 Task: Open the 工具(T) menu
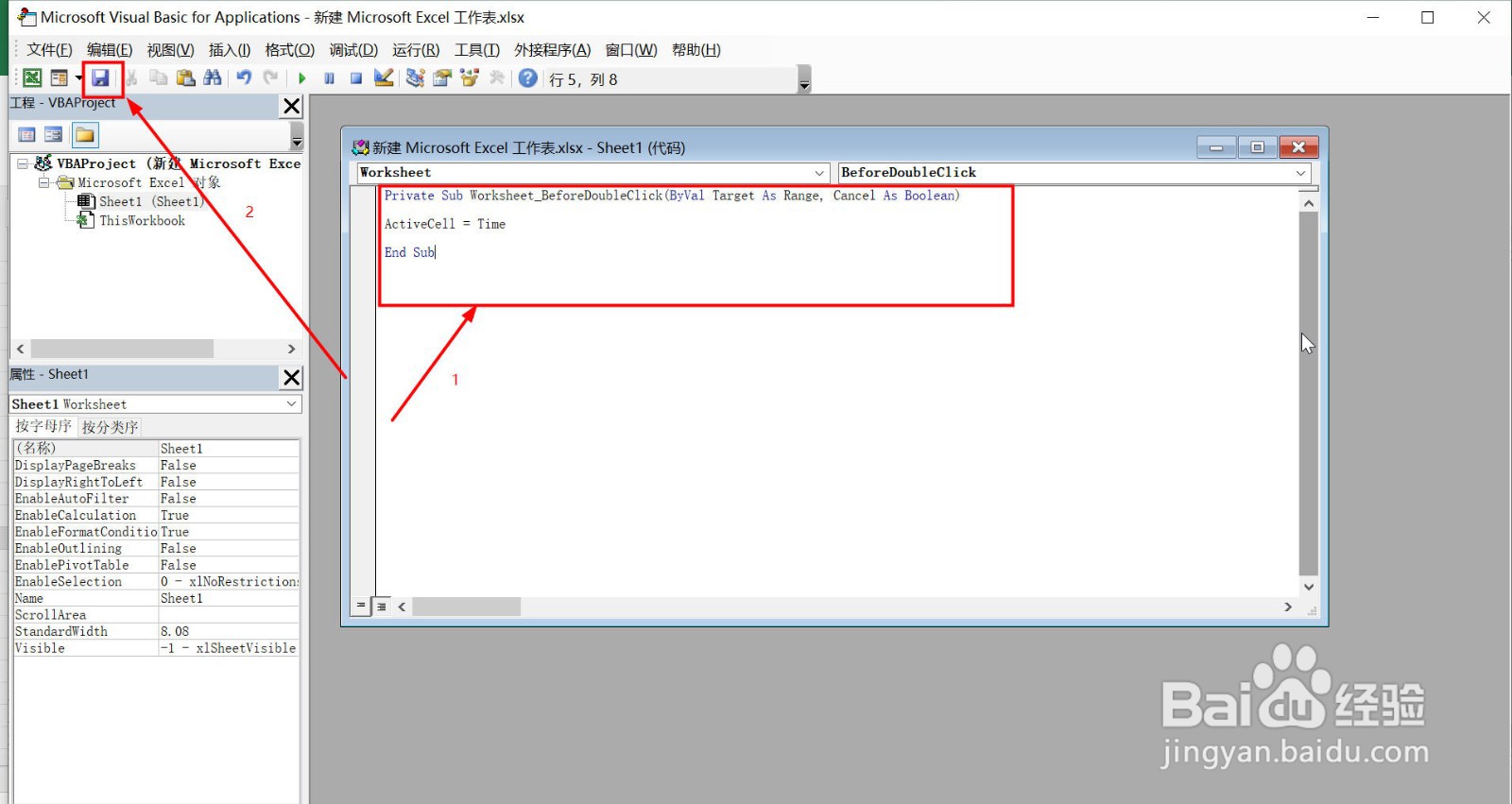pos(477,50)
